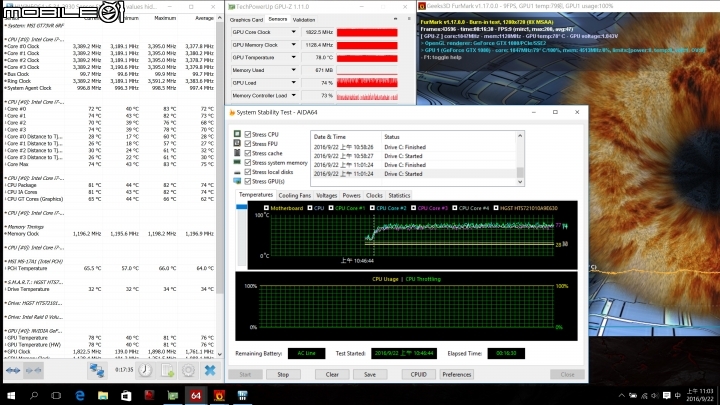Click Clear button in AIDA64
Screen dimensions: 720x405
[x=332, y=374]
